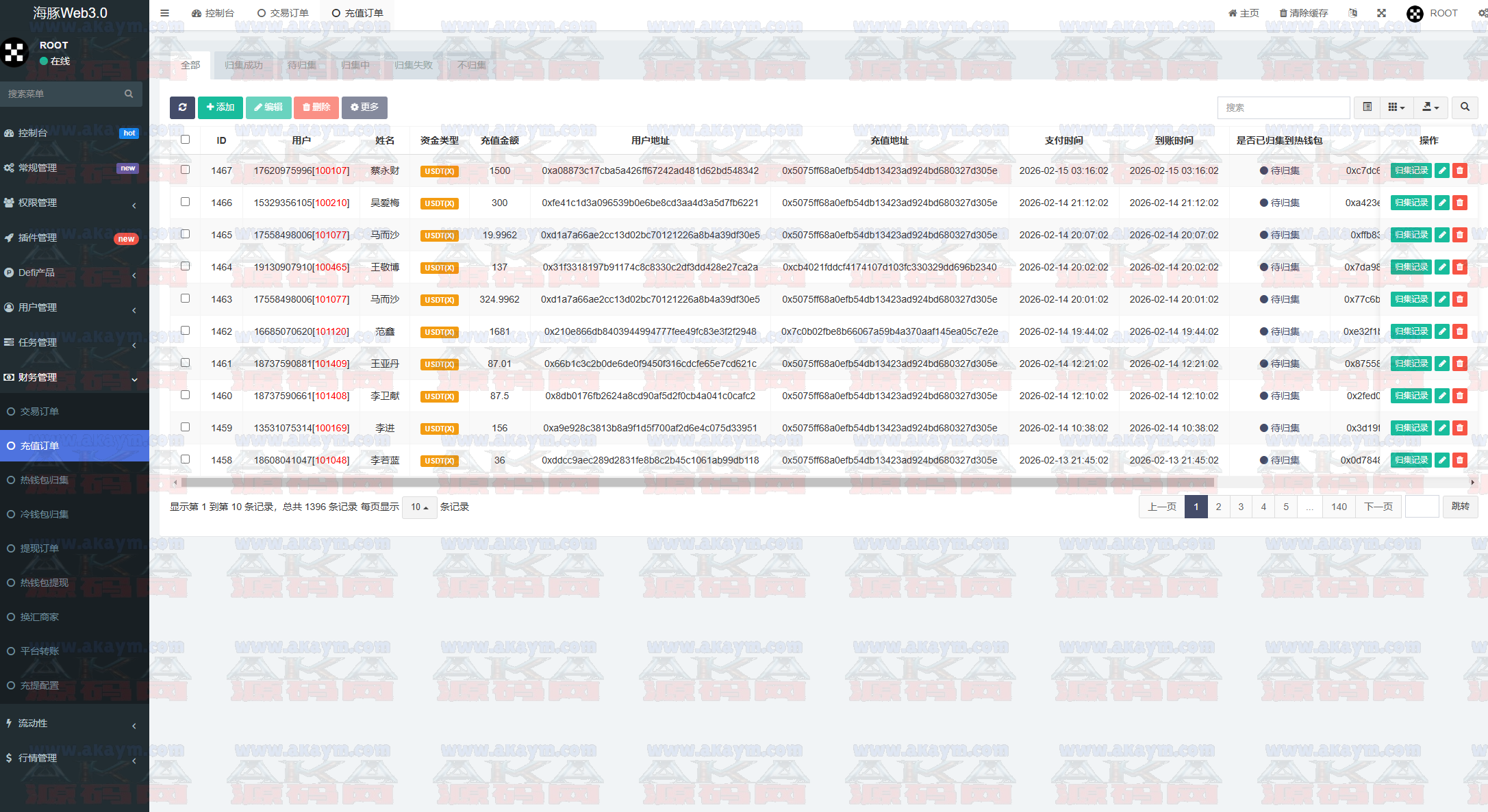This screenshot has width=1488, height=812.
Task: Edit record 1467 with pencil icon
Action: point(1442,170)
